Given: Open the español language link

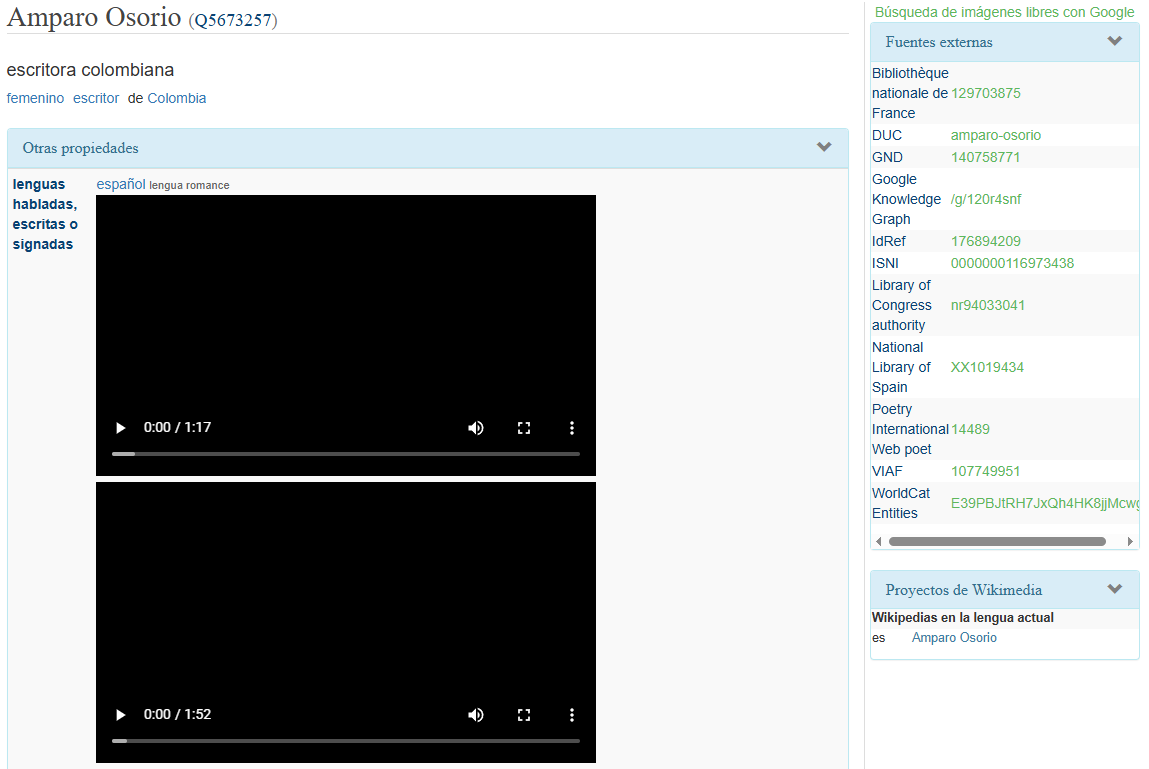Looking at the screenshot, I should click(120, 184).
